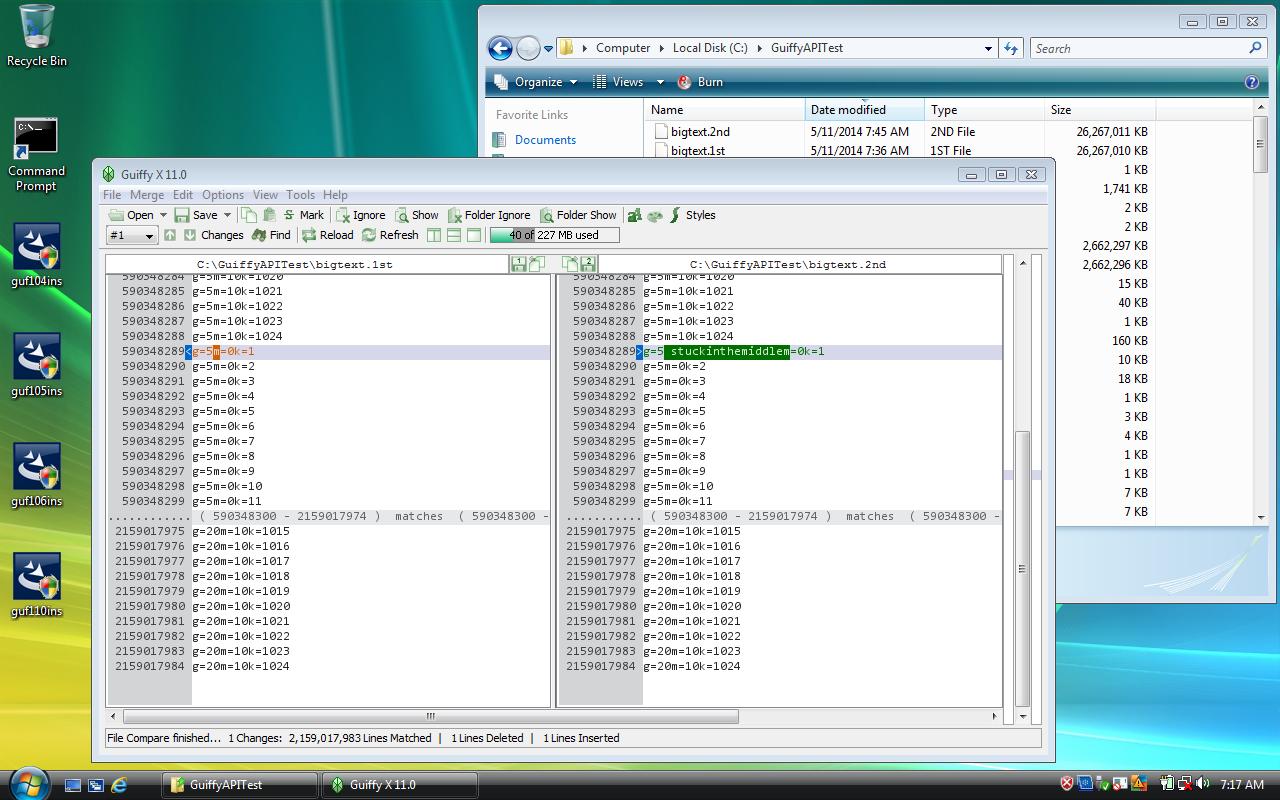Click the Folder Show button
The image size is (1280, 800).
579,215
